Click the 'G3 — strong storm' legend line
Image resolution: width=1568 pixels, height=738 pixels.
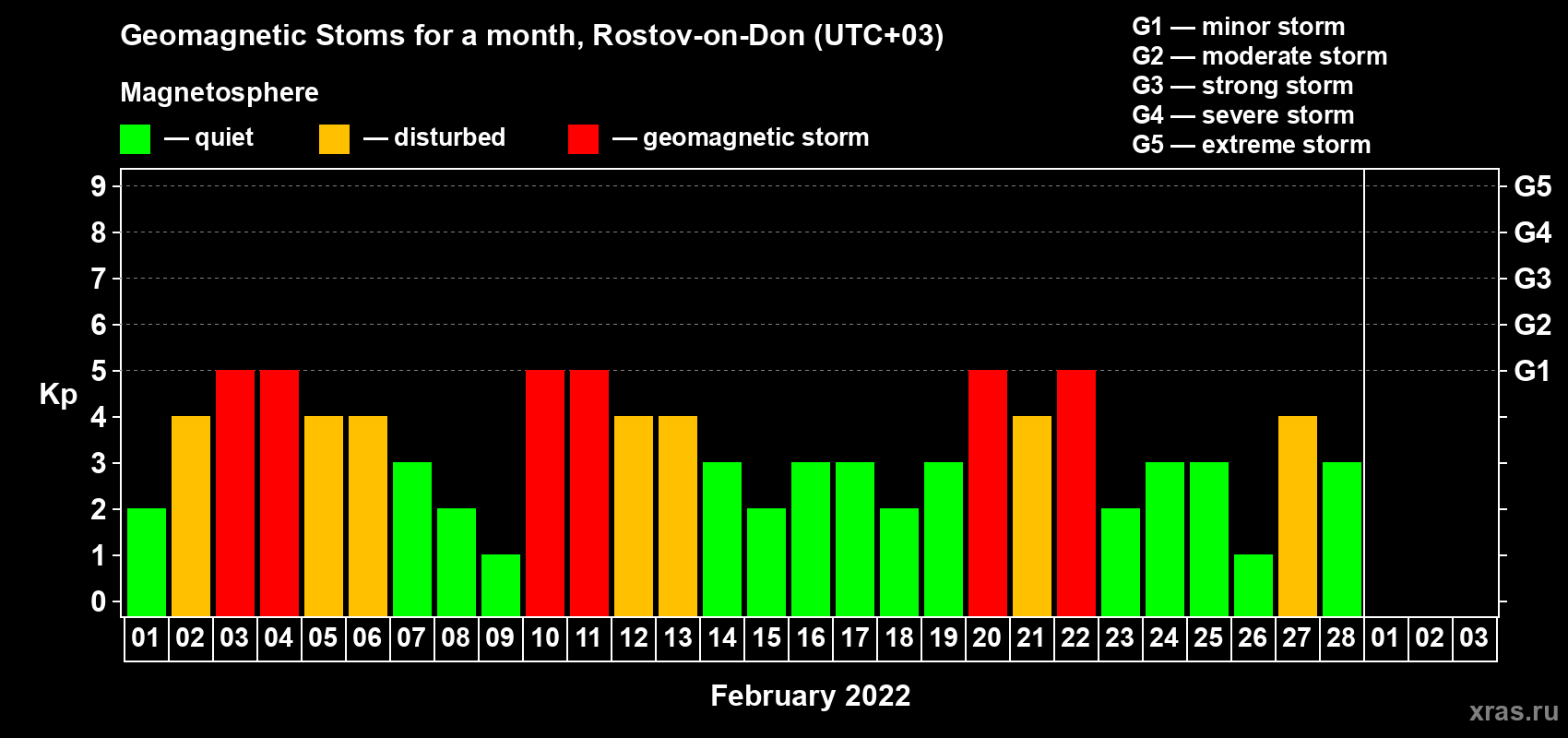(1242, 86)
